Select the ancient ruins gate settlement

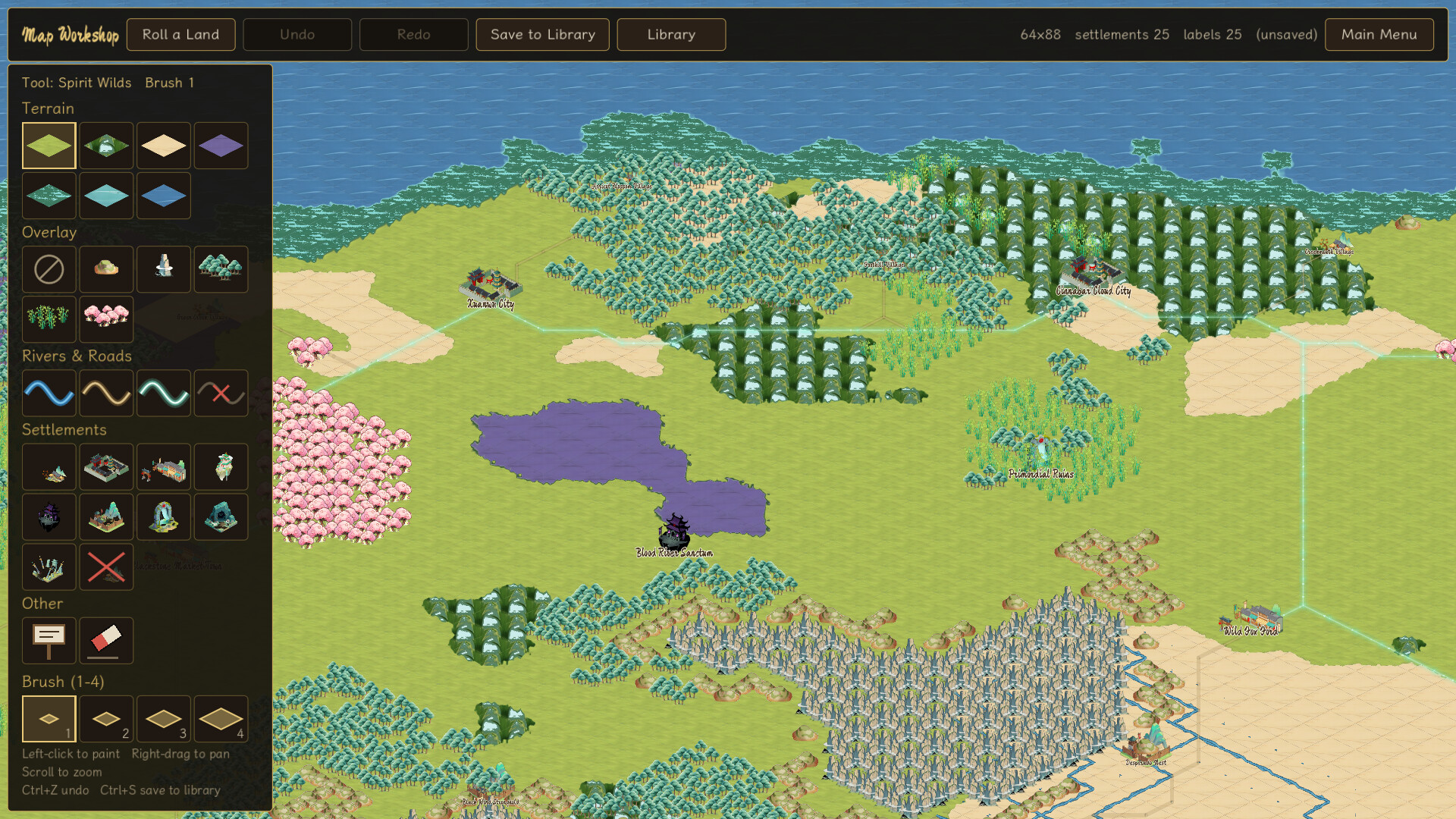164,516
